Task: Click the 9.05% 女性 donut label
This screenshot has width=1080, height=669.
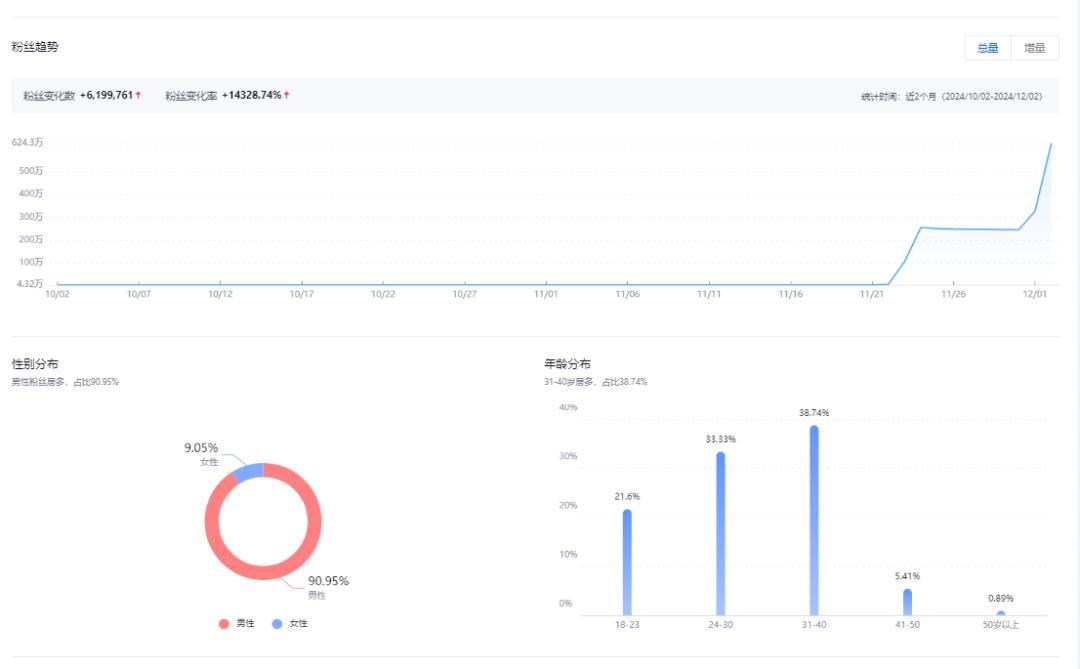Action: [x=201, y=448]
